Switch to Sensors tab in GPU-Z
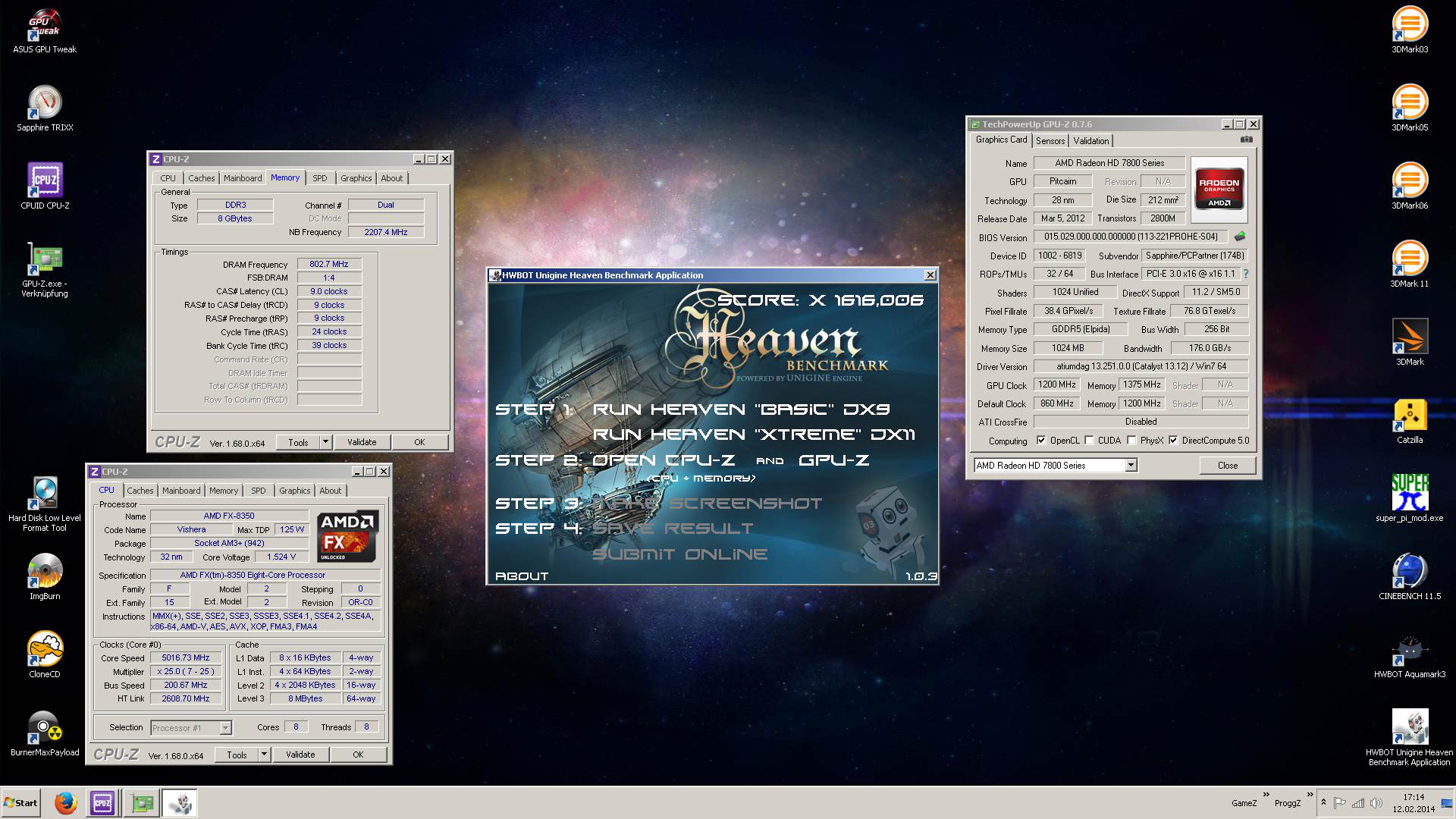The width and height of the screenshot is (1456, 819). coord(1050,141)
